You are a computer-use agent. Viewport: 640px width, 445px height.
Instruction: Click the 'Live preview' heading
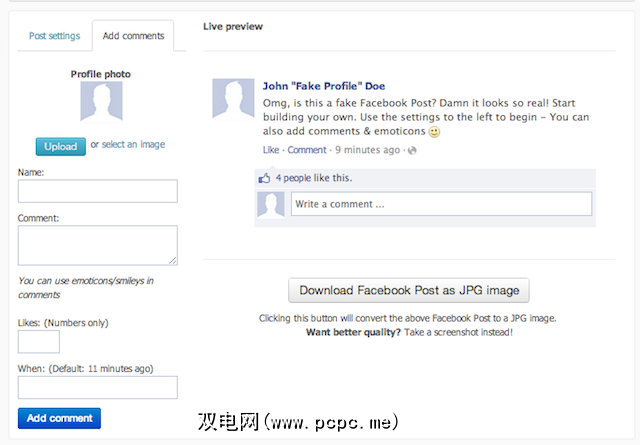pyautogui.click(x=233, y=27)
